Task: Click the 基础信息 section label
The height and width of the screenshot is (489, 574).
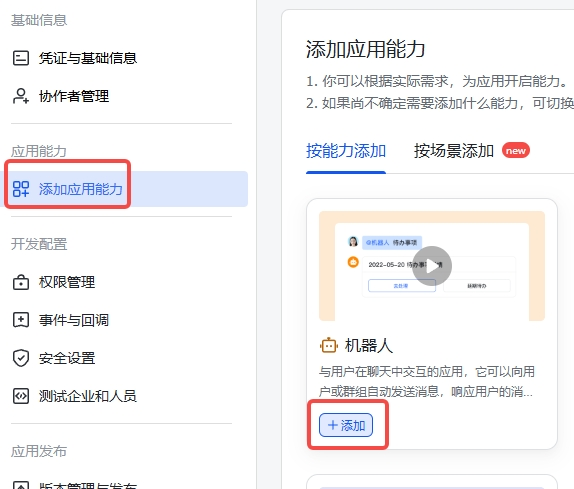Action: pos(39,20)
